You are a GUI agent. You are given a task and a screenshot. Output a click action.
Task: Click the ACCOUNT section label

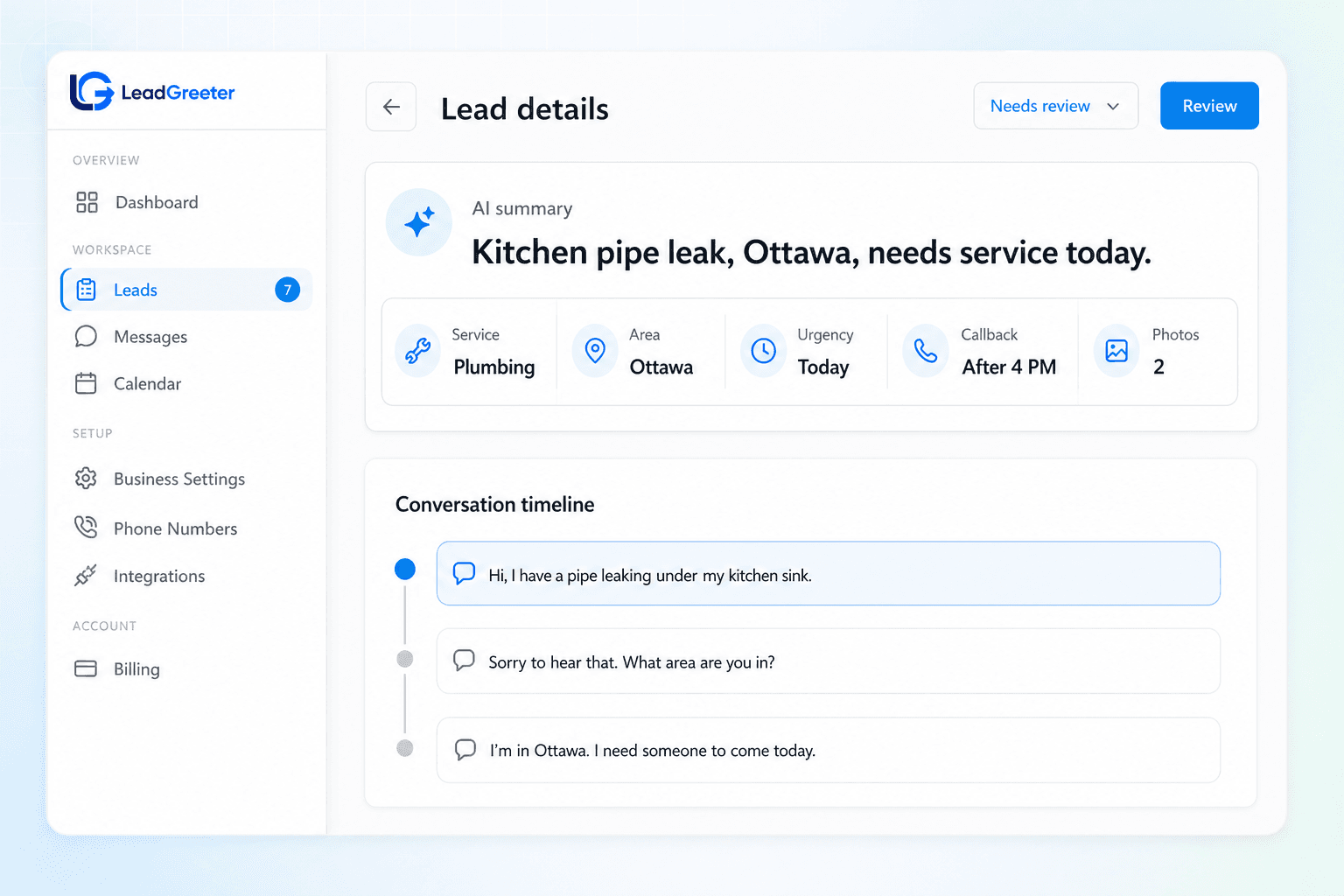pyautogui.click(x=104, y=626)
